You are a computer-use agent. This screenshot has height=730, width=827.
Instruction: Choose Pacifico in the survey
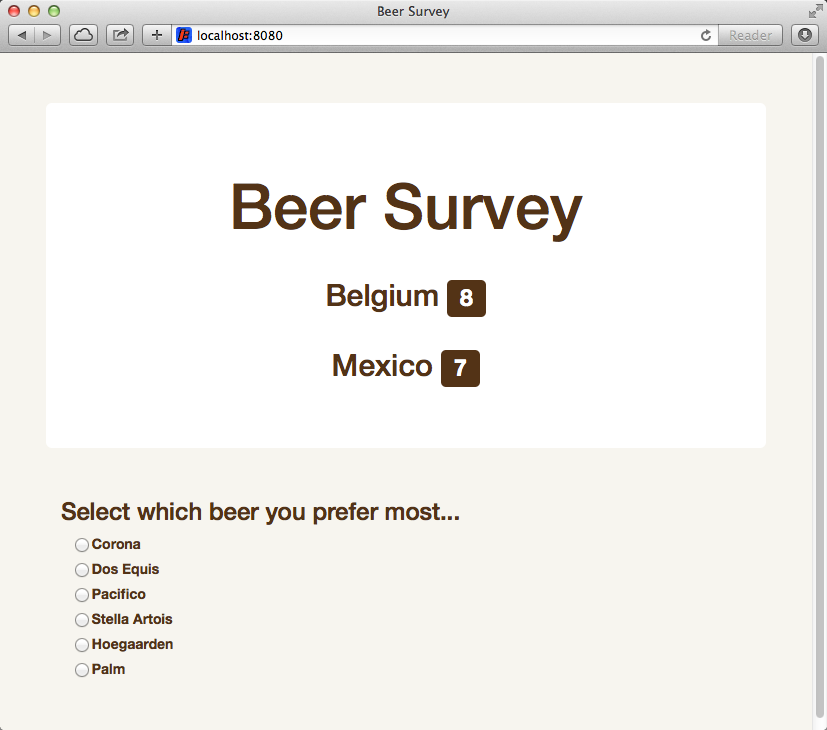click(x=81, y=594)
